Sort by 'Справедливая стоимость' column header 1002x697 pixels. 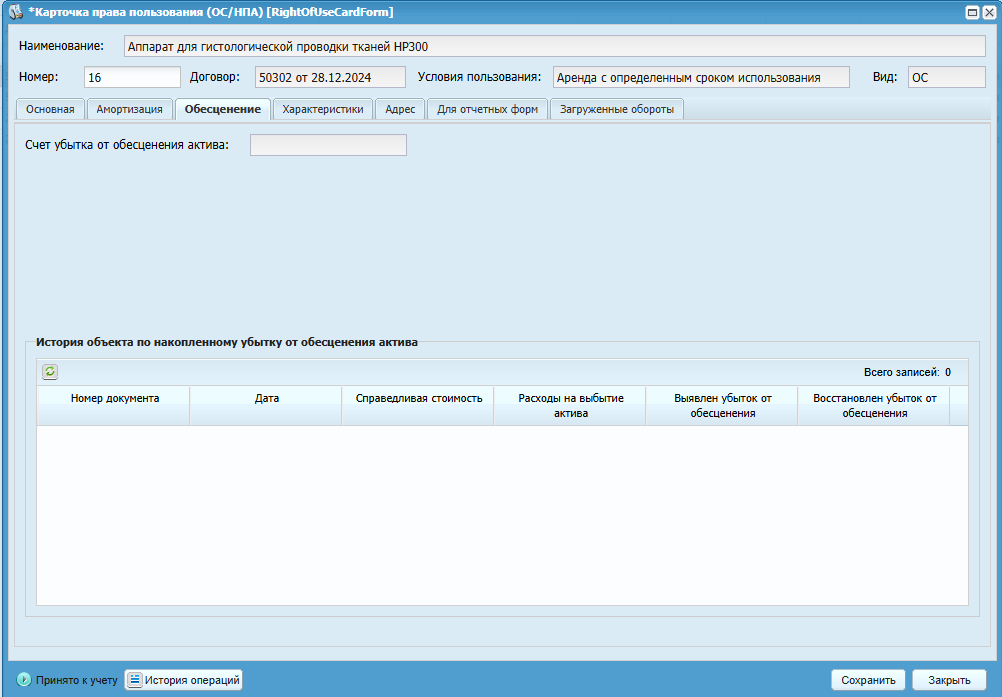pyautogui.click(x=418, y=398)
